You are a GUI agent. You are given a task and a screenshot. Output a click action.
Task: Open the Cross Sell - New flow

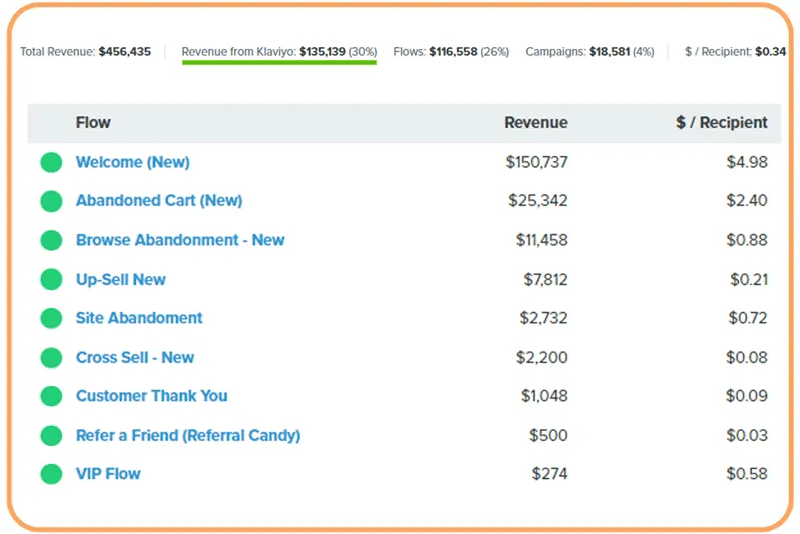135,358
